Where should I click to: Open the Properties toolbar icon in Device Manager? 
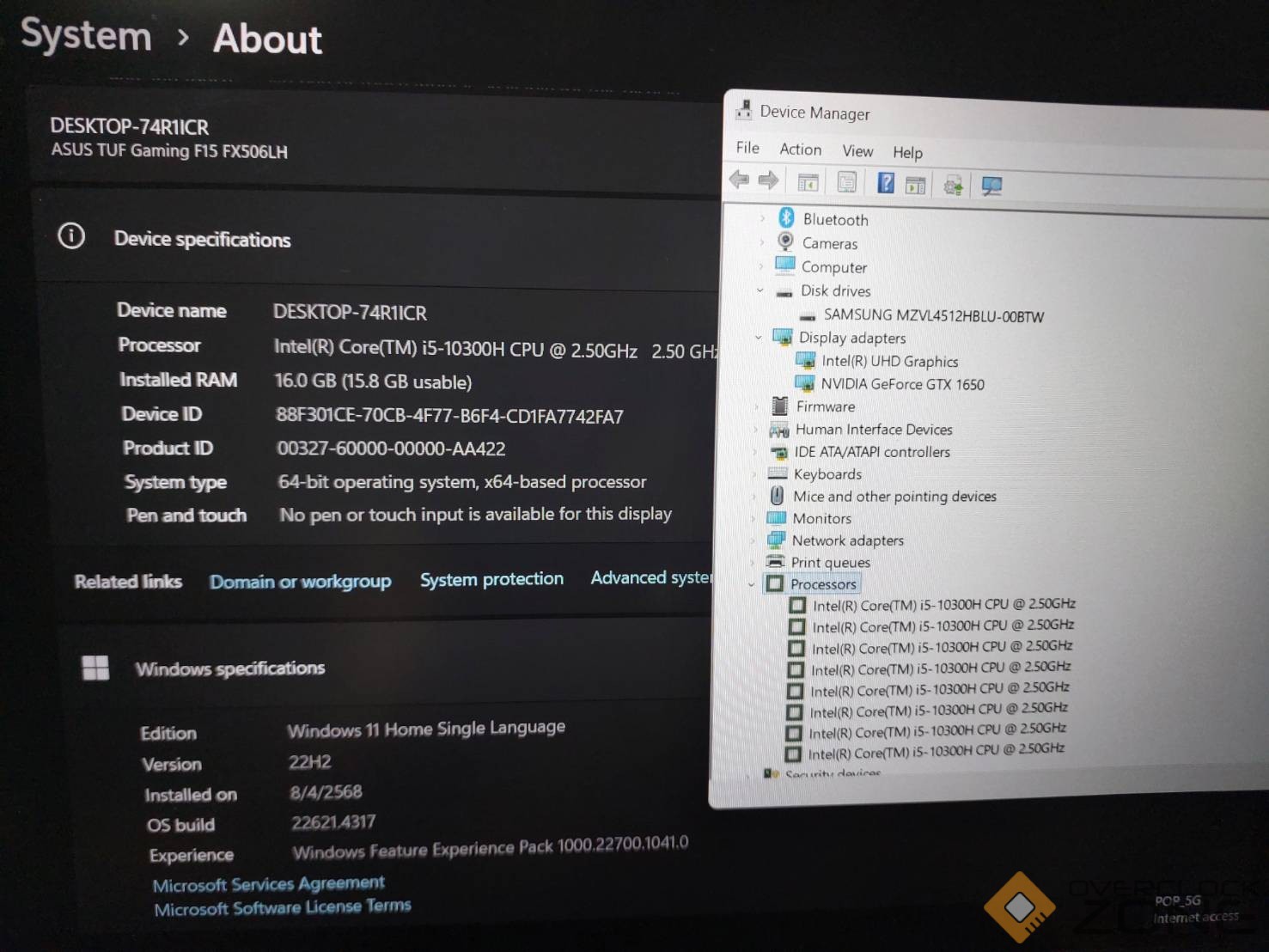846,182
